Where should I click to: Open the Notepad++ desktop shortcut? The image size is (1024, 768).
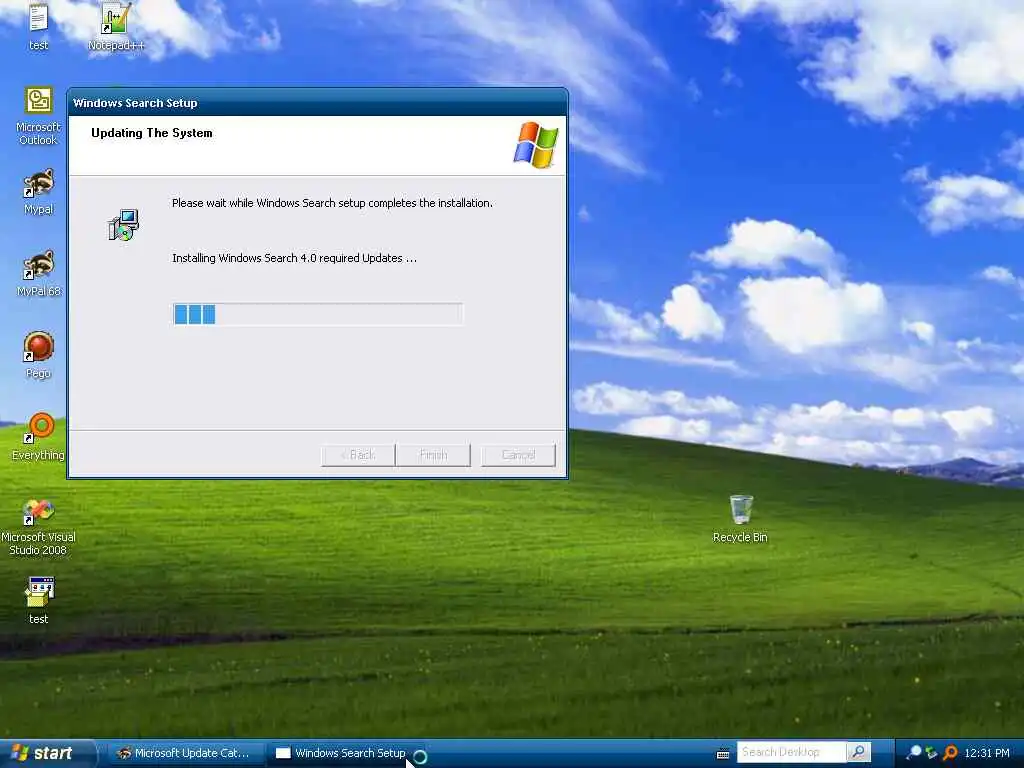[x=116, y=26]
